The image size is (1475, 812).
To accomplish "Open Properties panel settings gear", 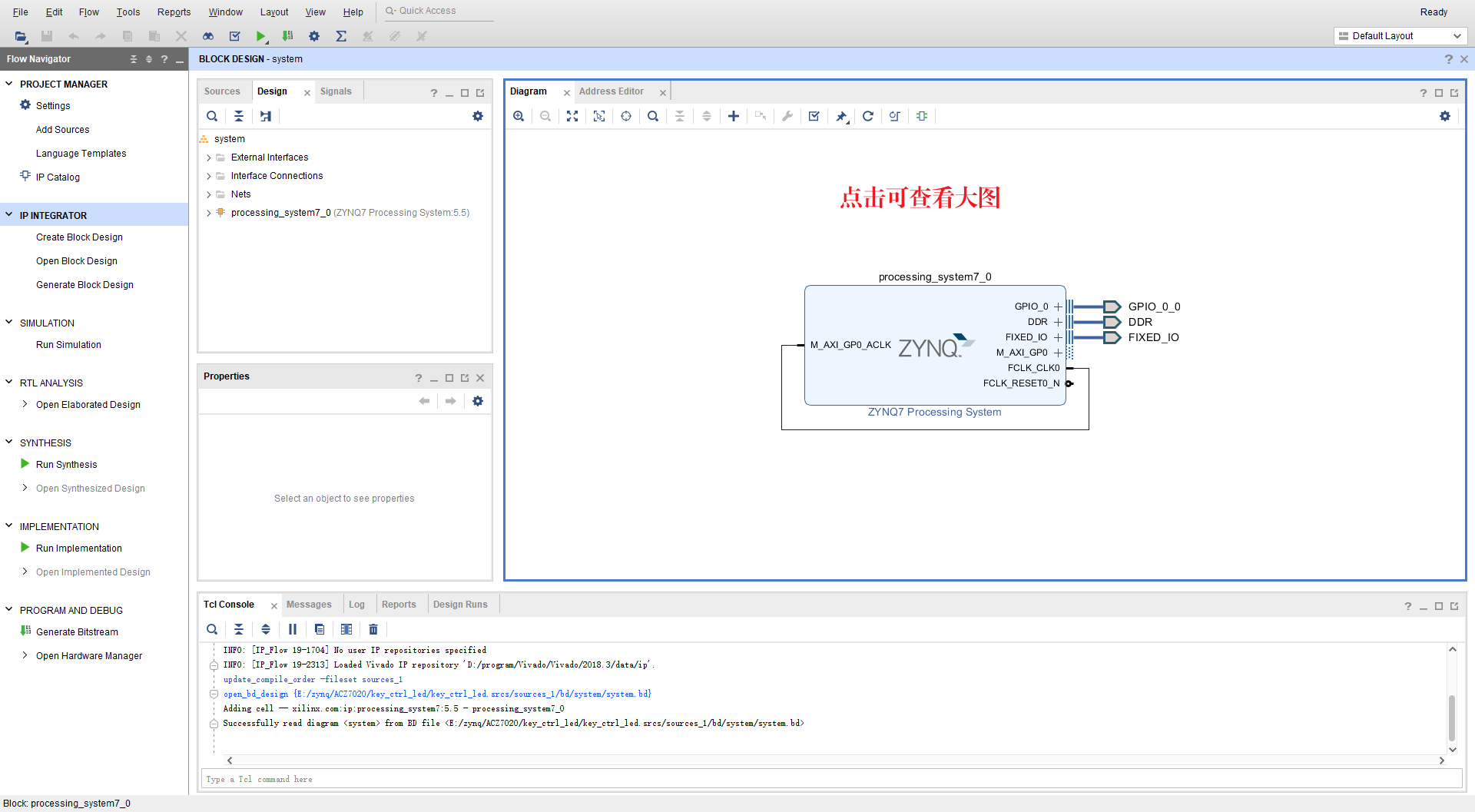I will [x=478, y=401].
